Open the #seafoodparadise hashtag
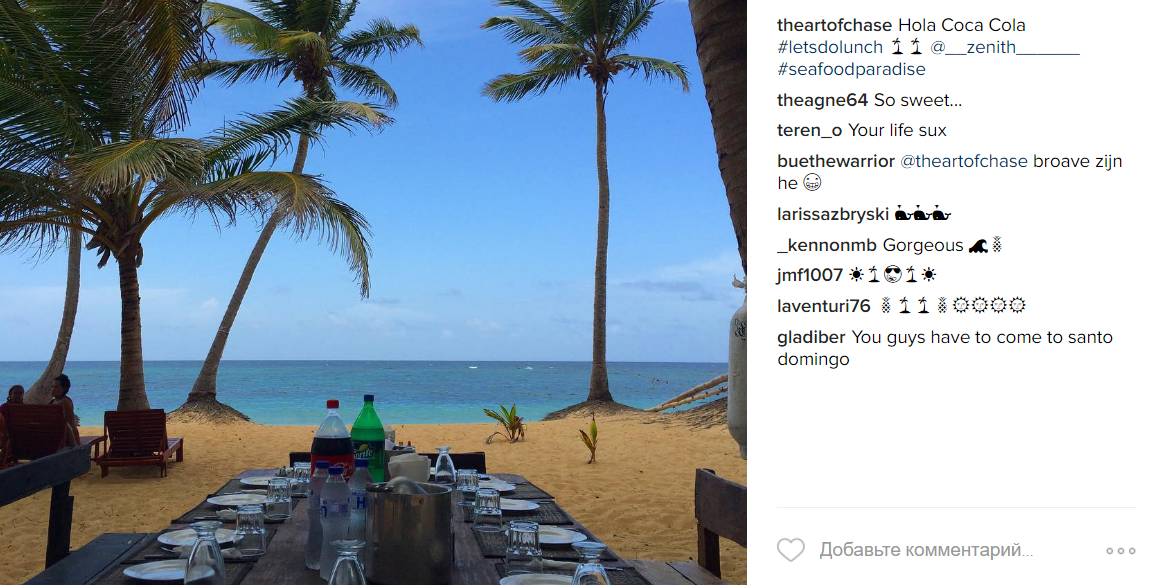The width and height of the screenshot is (1154, 585). click(x=852, y=69)
